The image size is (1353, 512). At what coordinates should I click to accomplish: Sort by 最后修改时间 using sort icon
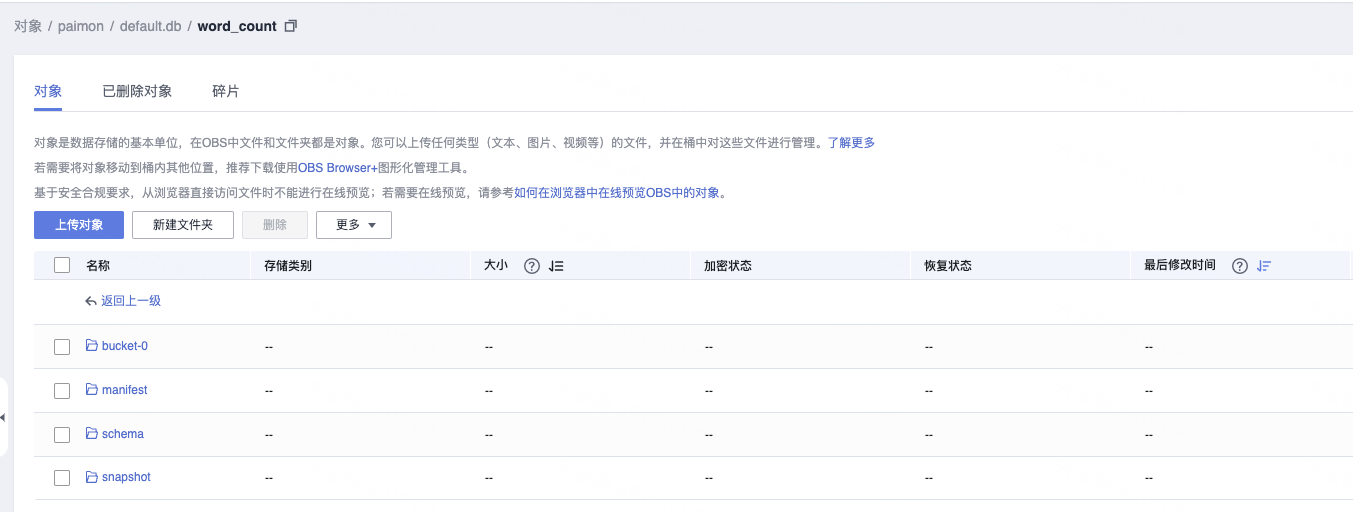tap(1264, 266)
